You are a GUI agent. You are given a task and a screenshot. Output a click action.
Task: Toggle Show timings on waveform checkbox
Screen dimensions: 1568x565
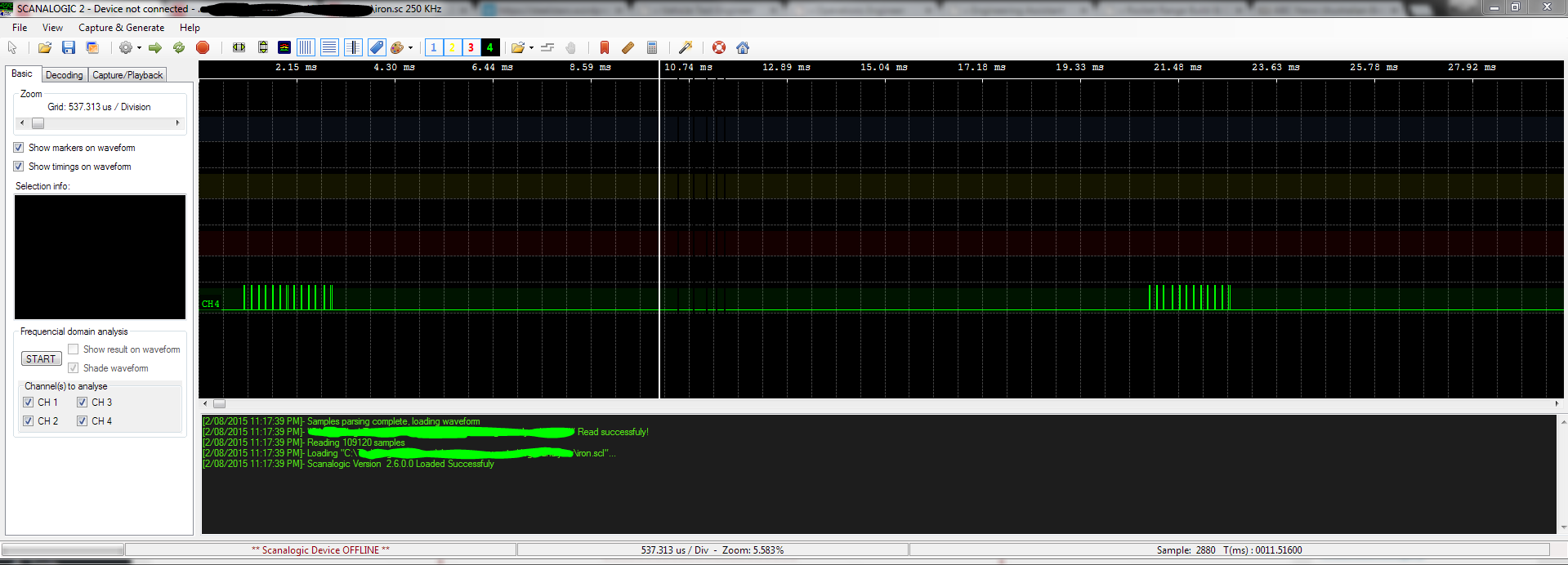19,167
